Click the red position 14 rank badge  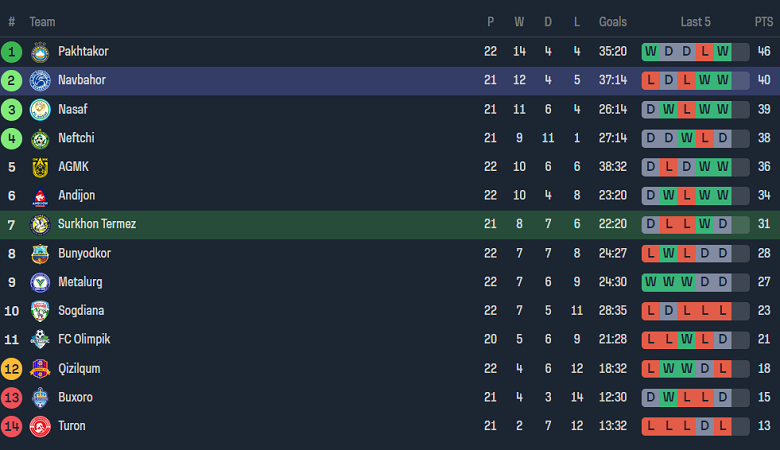pos(12,427)
